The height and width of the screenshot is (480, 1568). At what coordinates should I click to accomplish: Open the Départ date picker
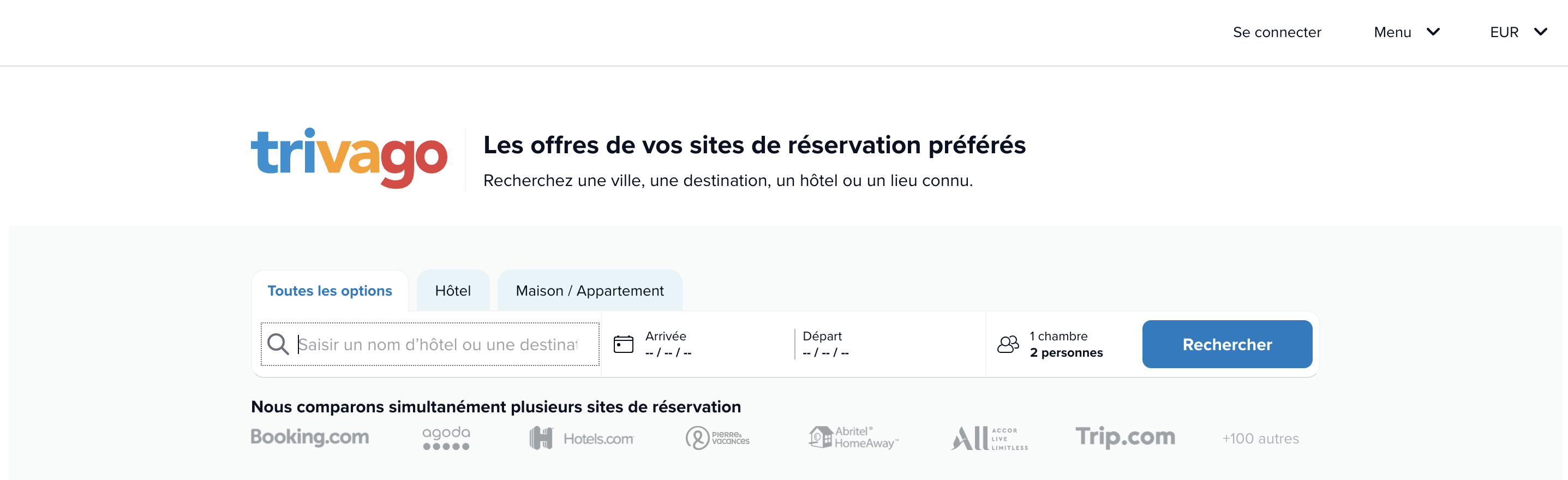click(890, 344)
